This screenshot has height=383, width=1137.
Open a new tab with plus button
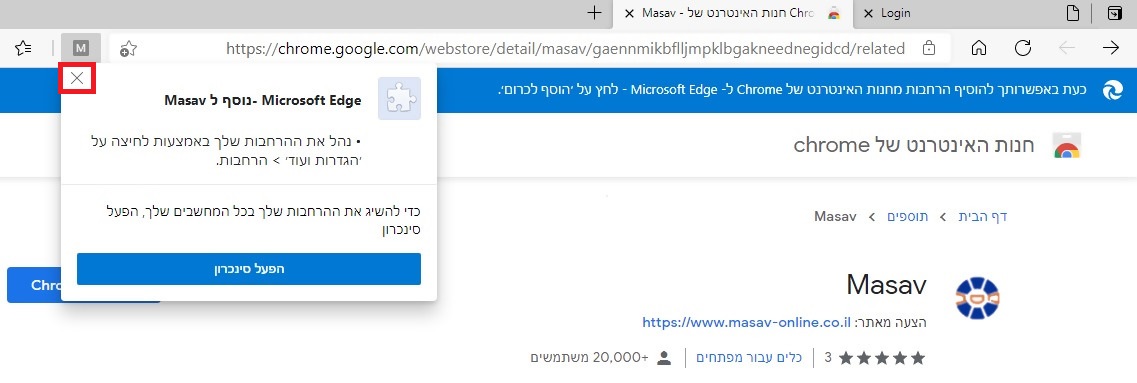pos(594,12)
